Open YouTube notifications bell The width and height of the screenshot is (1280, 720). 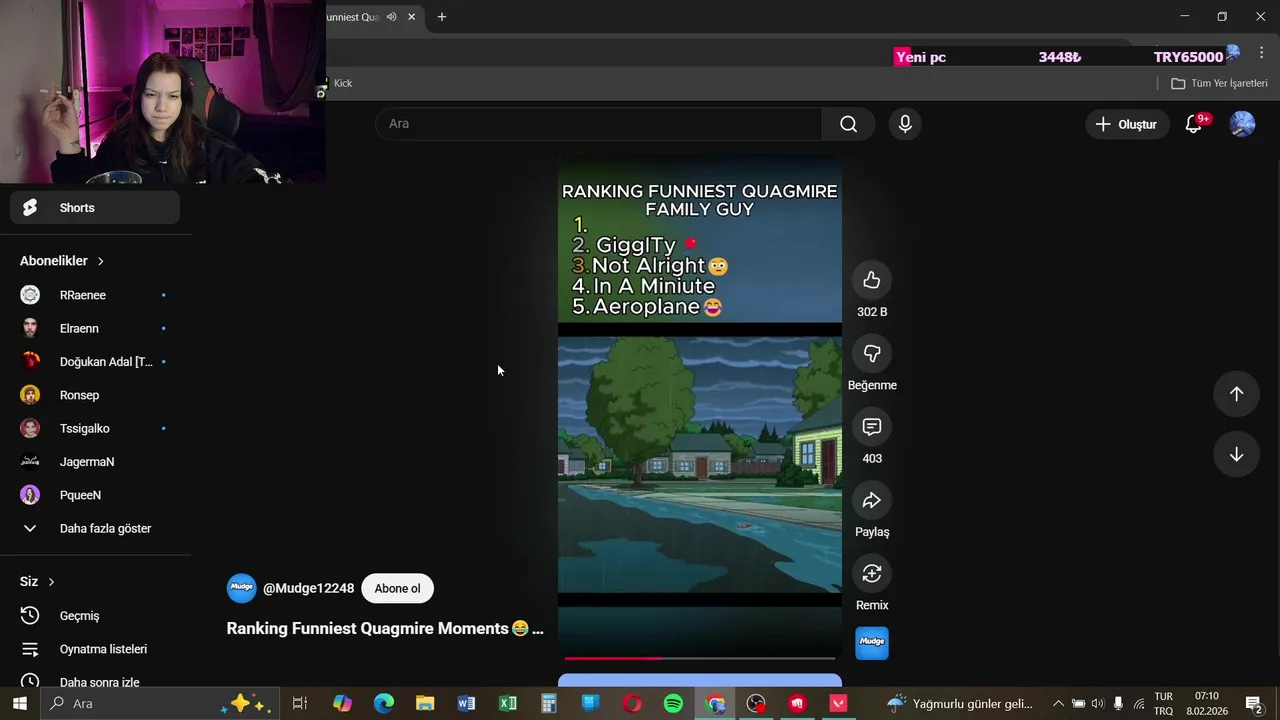(x=1194, y=124)
